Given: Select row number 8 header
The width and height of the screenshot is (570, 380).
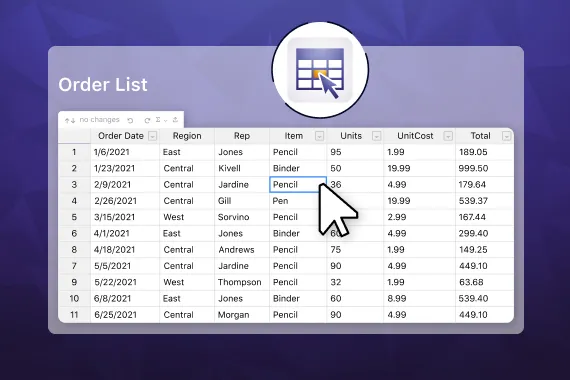Looking at the screenshot, I should [x=74, y=250].
